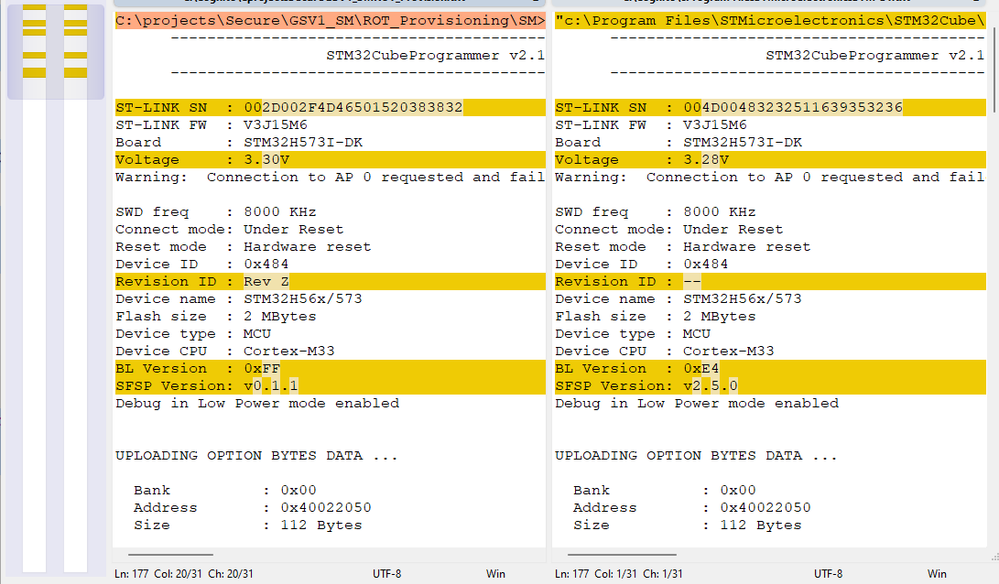Click the left pane path line C:\projects\Secure

pyautogui.click(x=330, y=21)
